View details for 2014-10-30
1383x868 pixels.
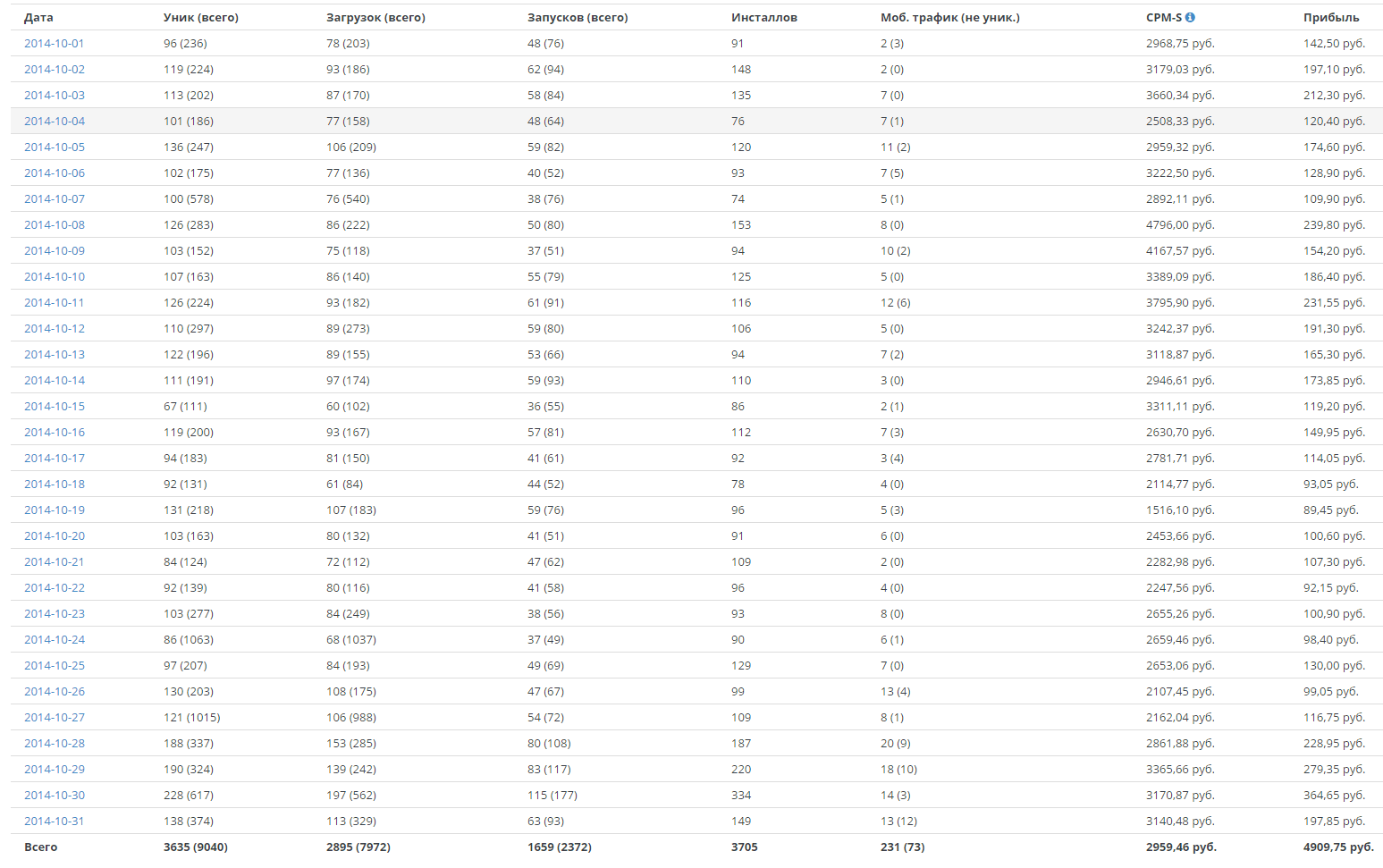click(55, 795)
